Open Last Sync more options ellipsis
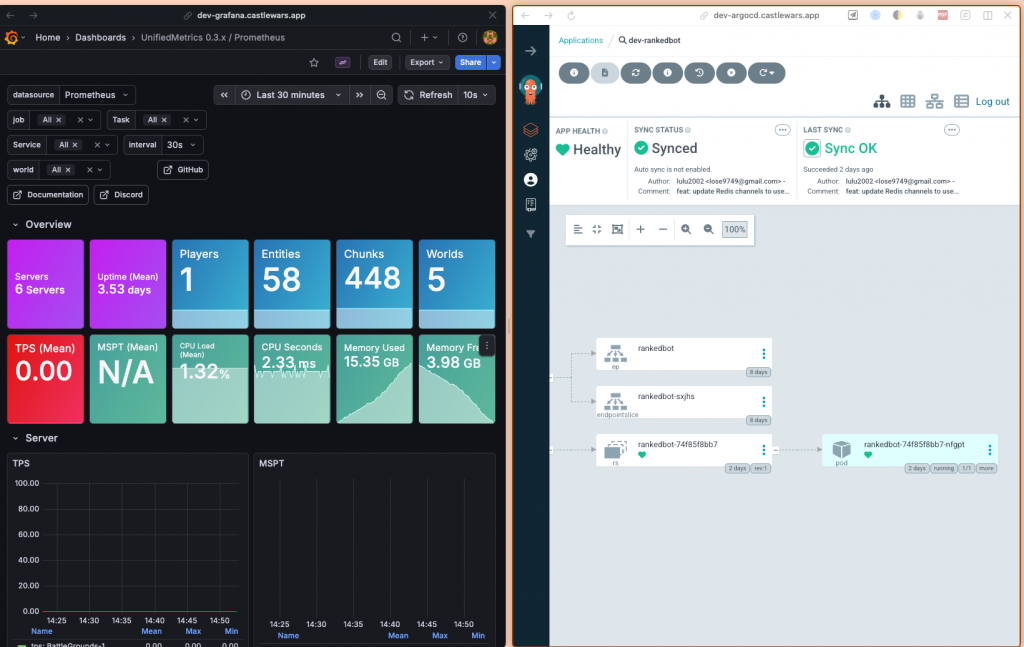 [952, 130]
